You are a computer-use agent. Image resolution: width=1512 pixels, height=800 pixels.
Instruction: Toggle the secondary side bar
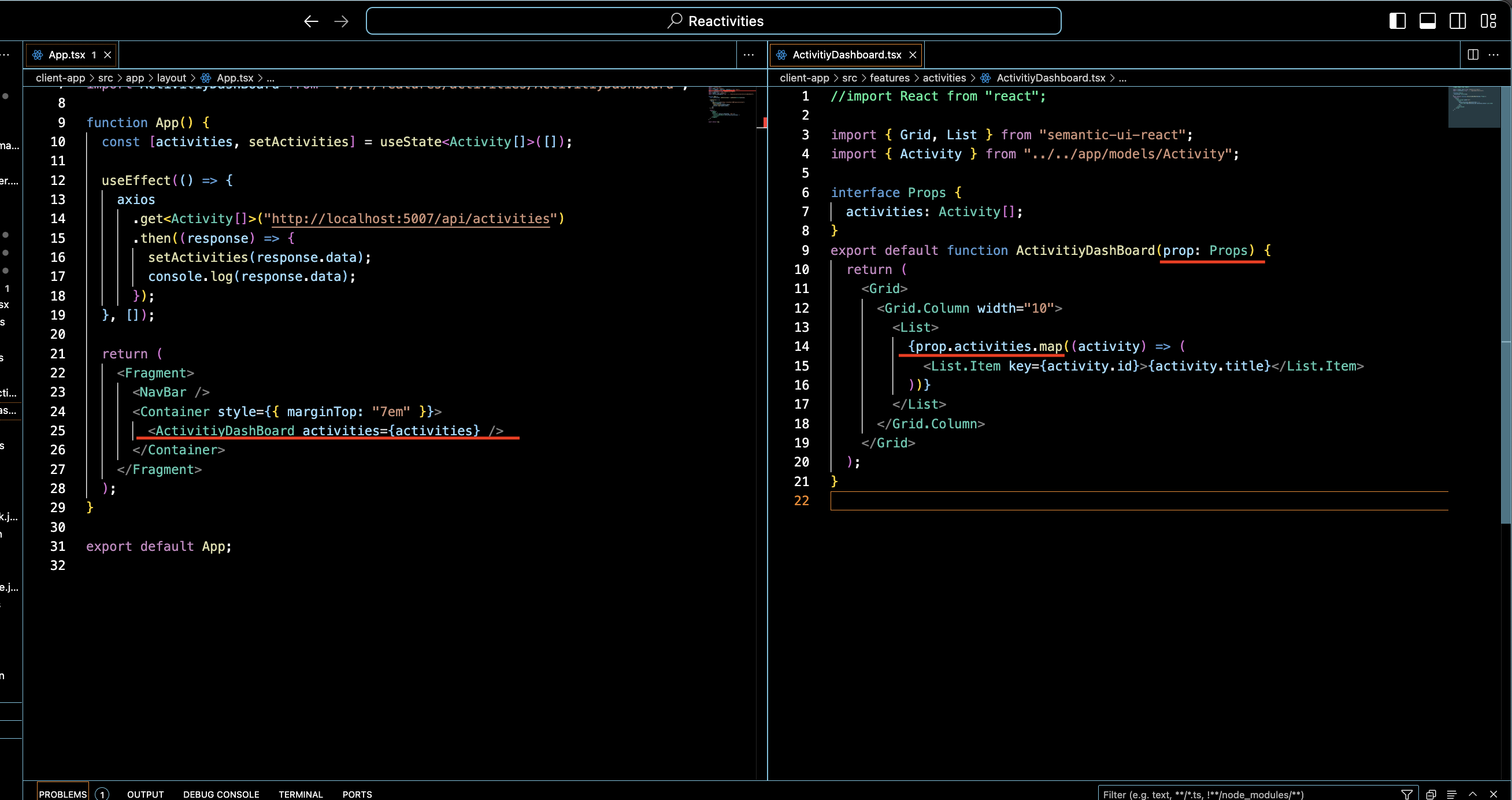tap(1458, 21)
